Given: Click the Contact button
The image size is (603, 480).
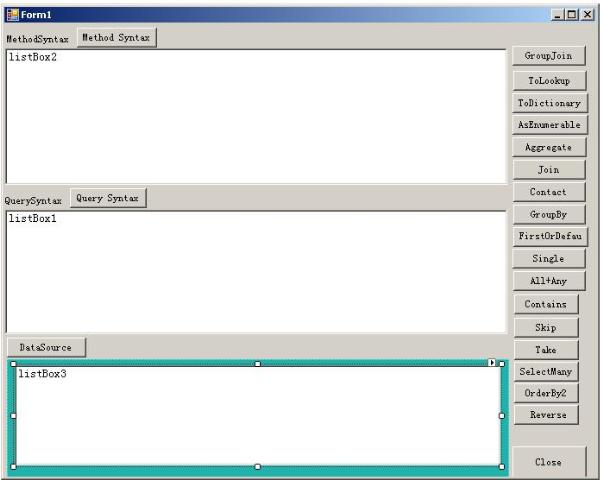Looking at the screenshot, I should pos(549,192).
